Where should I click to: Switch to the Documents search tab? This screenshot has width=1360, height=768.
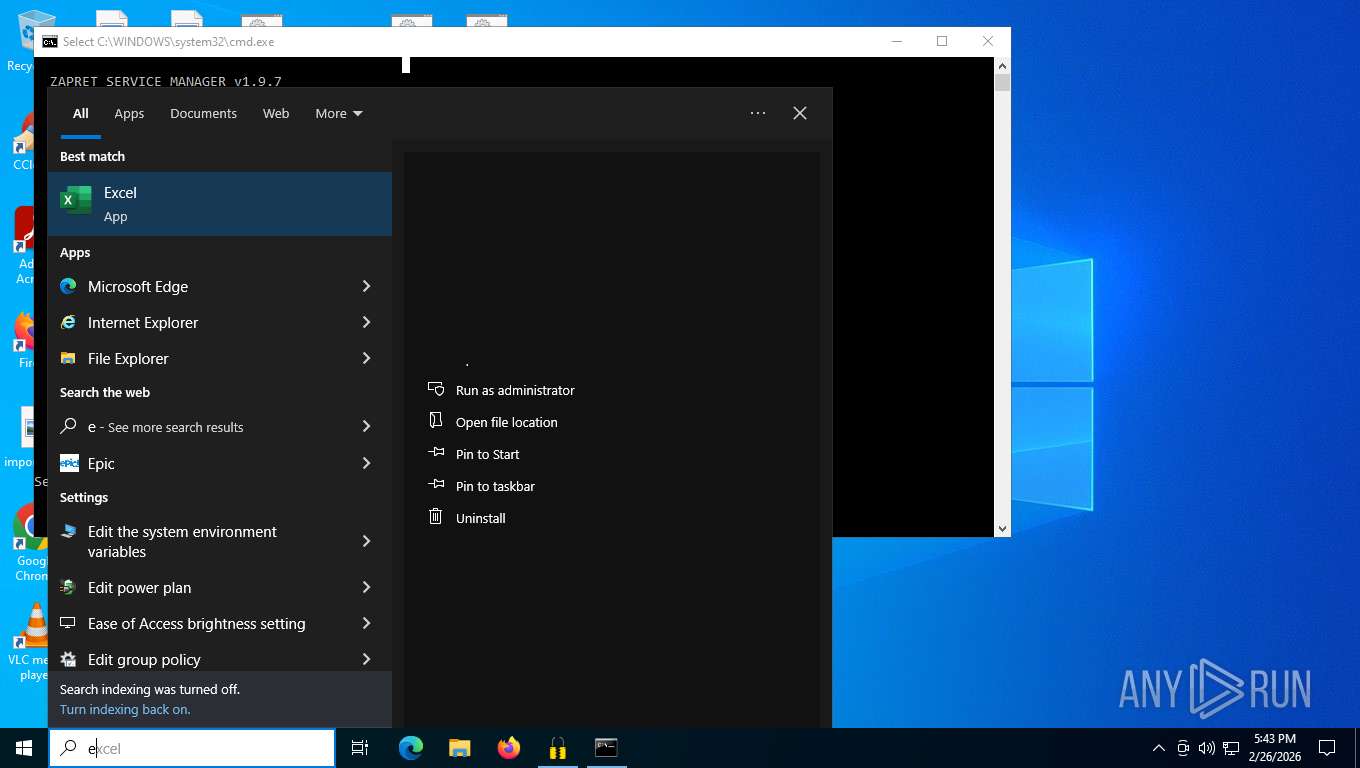click(203, 113)
